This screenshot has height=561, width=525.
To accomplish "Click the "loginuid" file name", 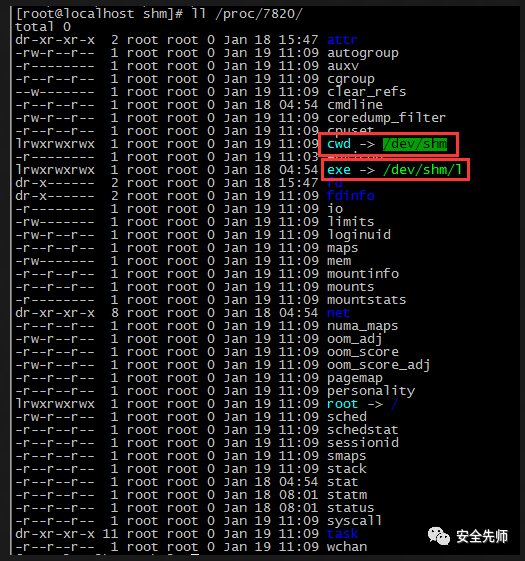I will 359,235.
